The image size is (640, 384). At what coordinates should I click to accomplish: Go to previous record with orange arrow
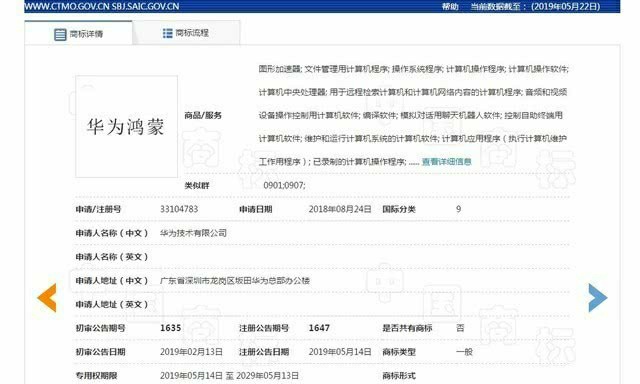[x=47, y=297]
